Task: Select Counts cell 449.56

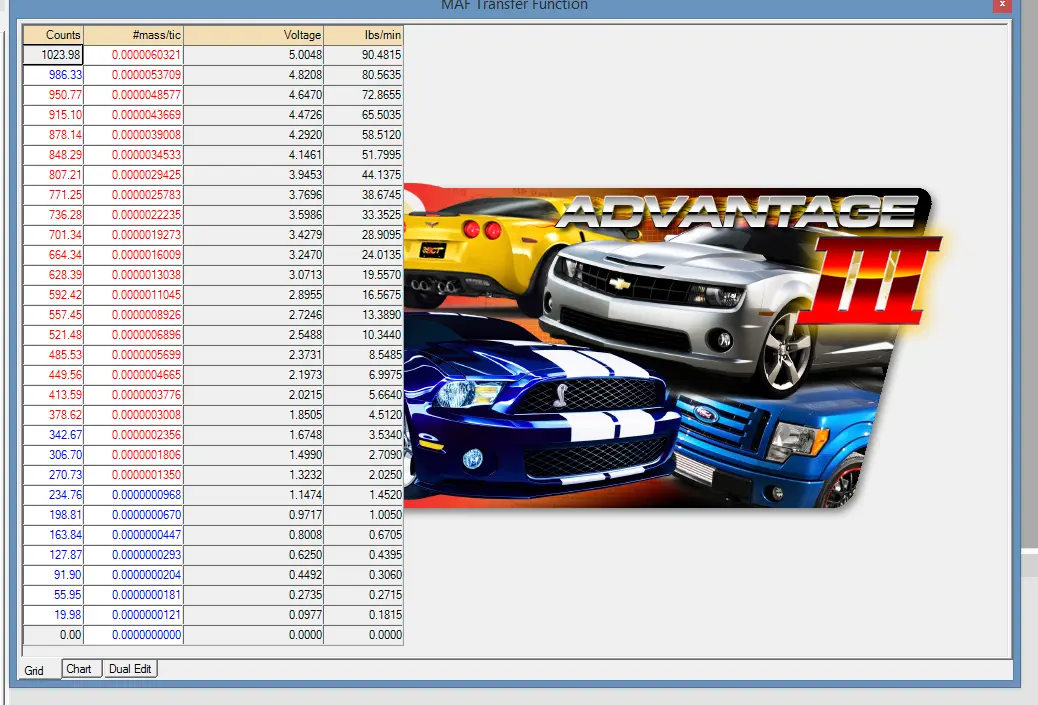Action: 53,375
